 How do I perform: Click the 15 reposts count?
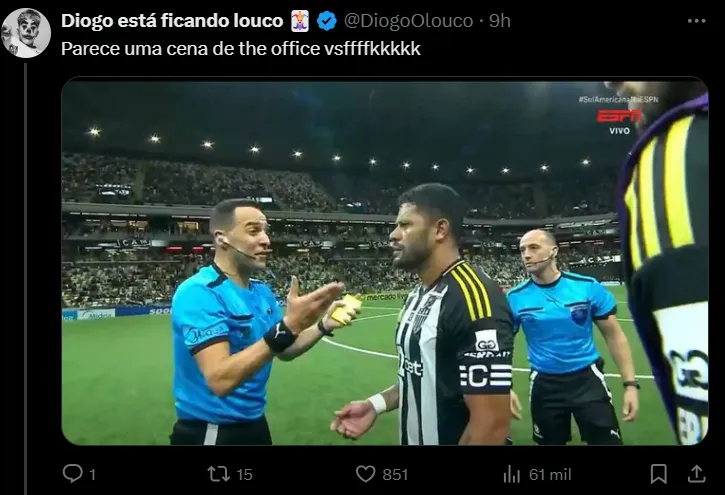point(244,475)
